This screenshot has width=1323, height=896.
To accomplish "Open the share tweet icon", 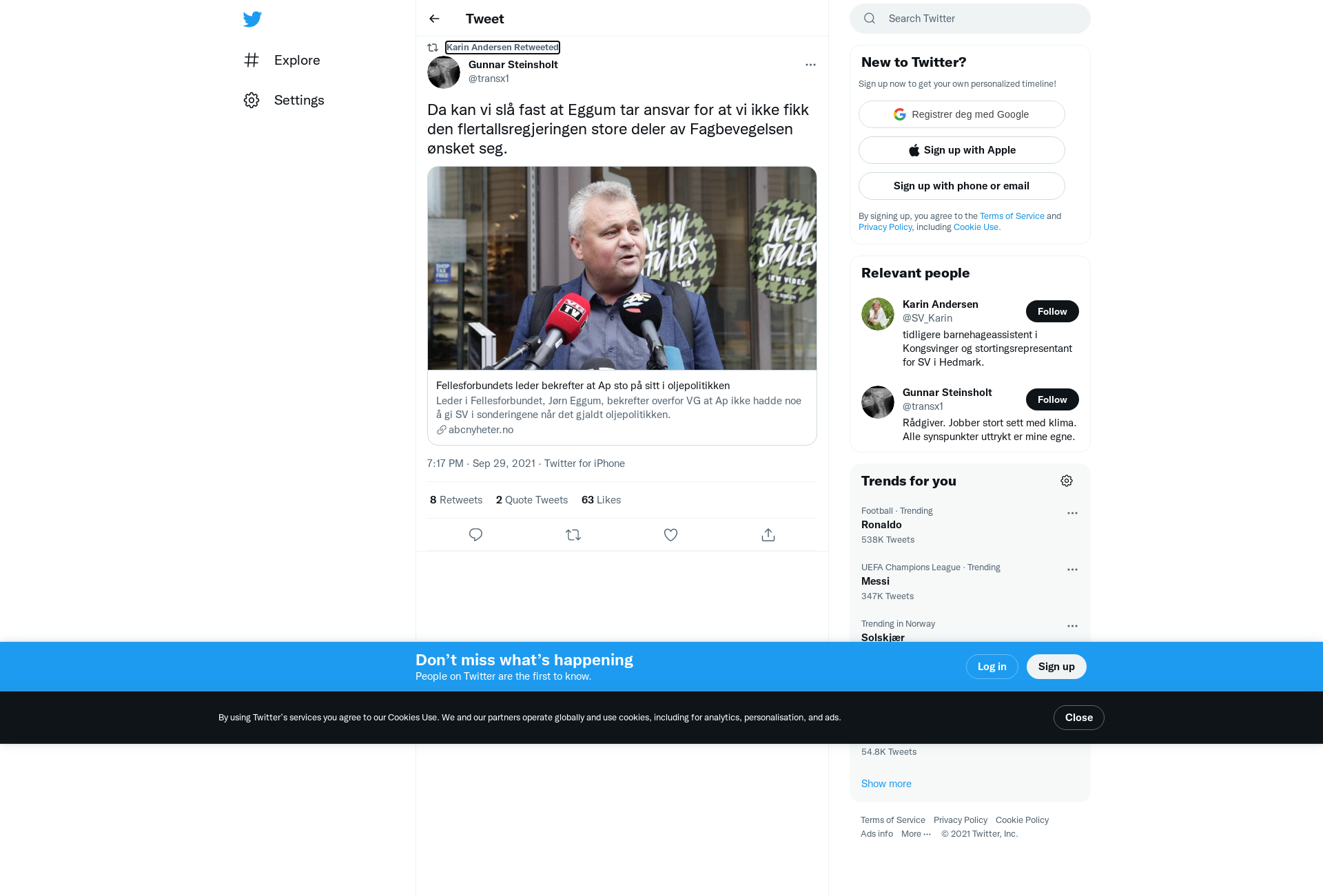I will pos(768,534).
